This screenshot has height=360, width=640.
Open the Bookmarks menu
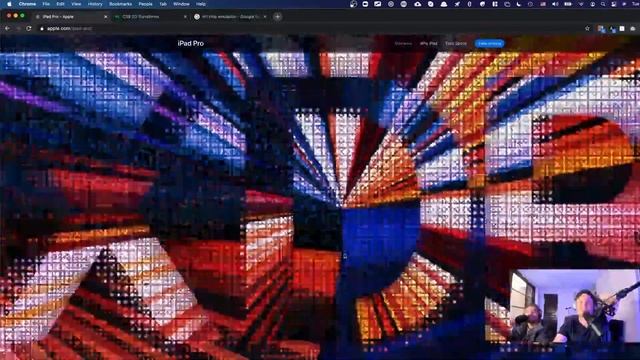(120, 4)
